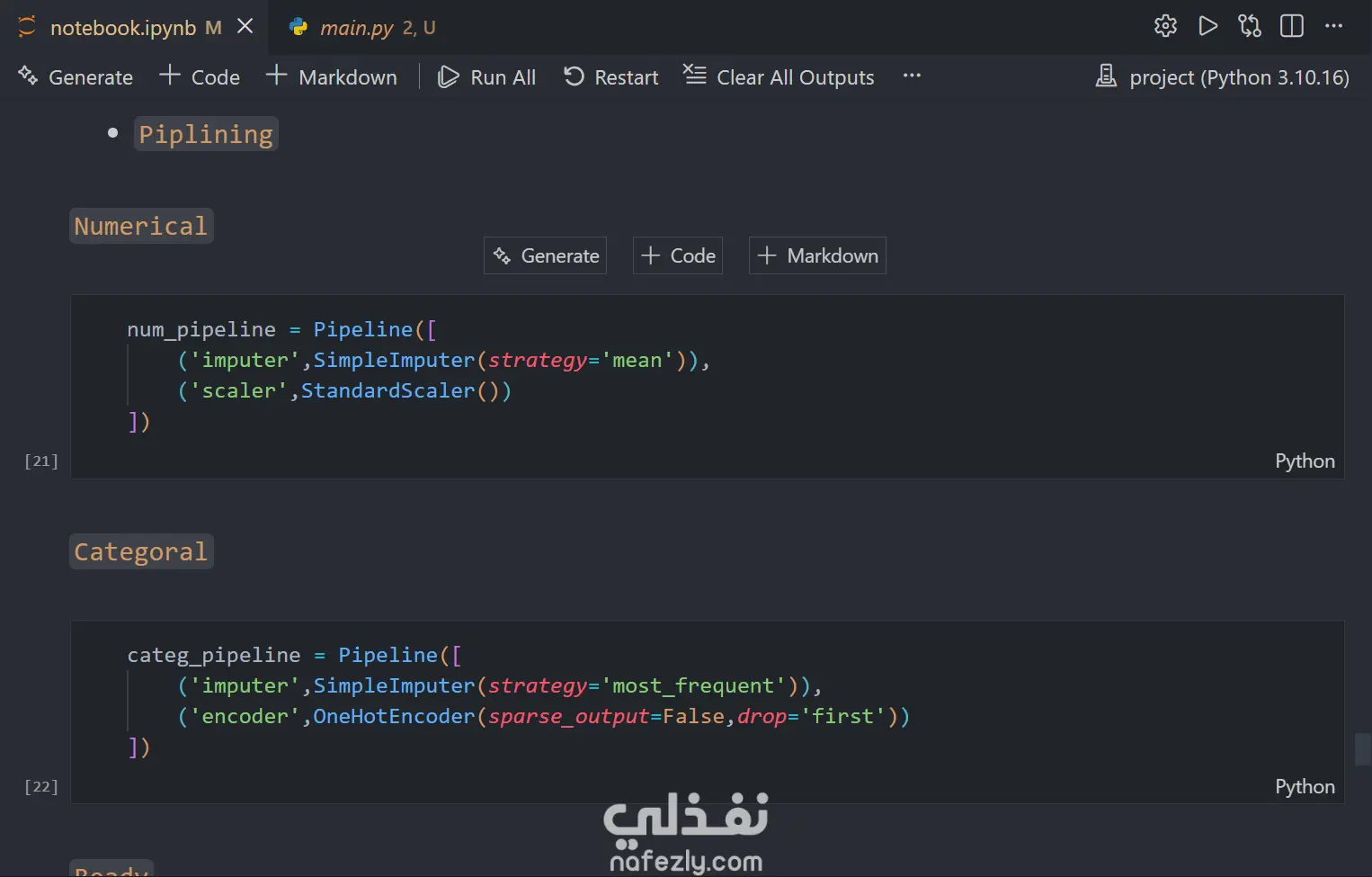This screenshot has width=1372, height=877.
Task: Add a Code cell from the top toolbar
Action: [x=200, y=77]
